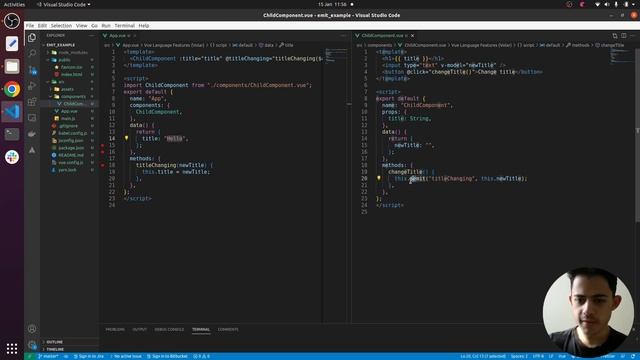
Task: Launch Google Chrome from the dock
Action: 12,89
